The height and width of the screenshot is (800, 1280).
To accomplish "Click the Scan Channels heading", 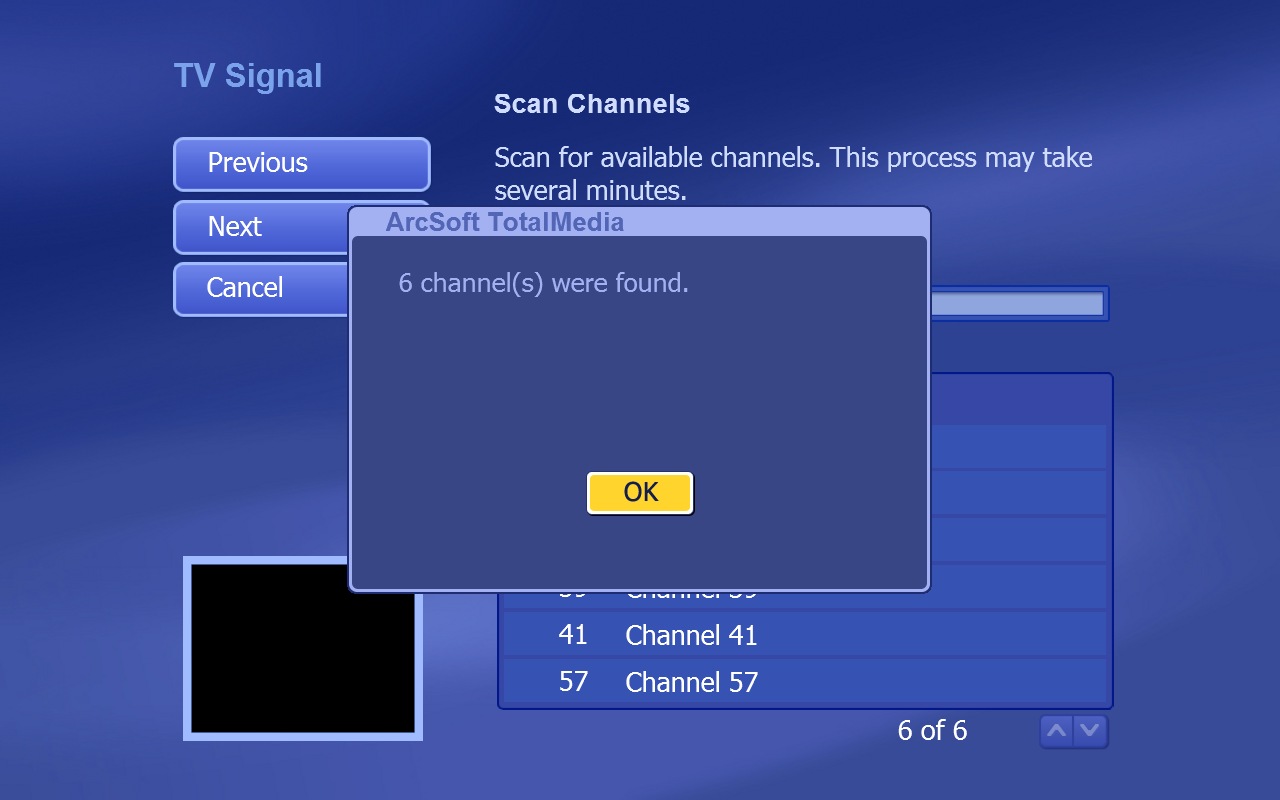I will 592,104.
